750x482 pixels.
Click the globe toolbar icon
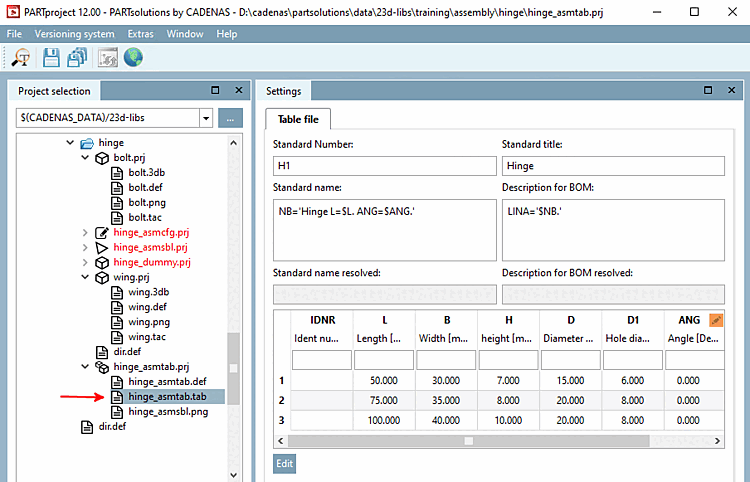click(x=132, y=58)
